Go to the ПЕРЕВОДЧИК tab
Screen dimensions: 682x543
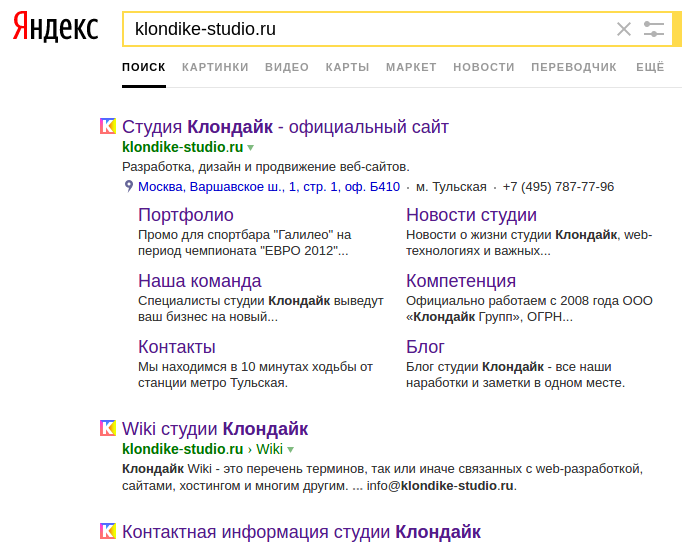[x=574, y=67]
